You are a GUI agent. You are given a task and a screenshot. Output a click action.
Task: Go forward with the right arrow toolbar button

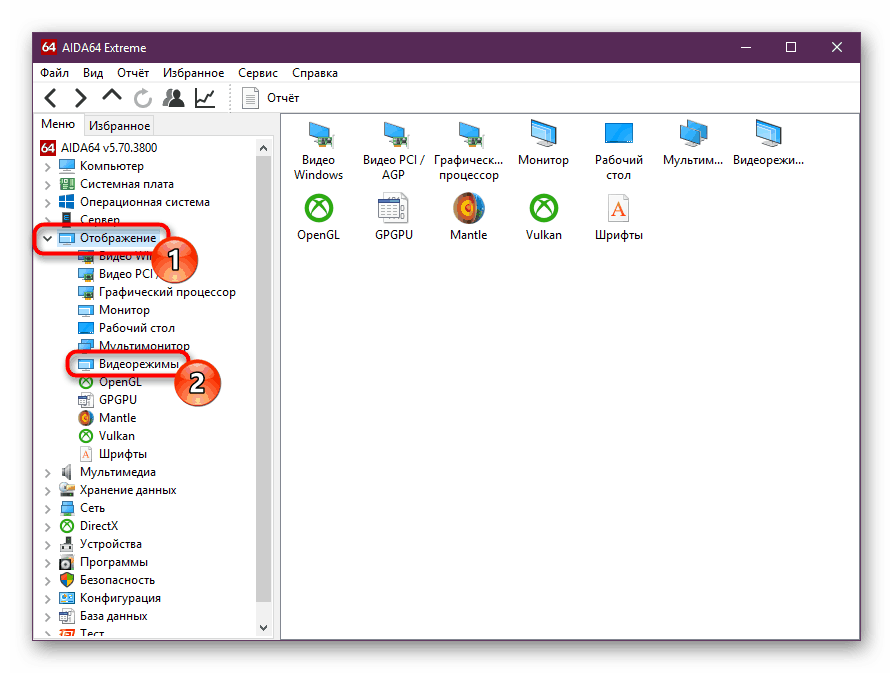[81, 98]
